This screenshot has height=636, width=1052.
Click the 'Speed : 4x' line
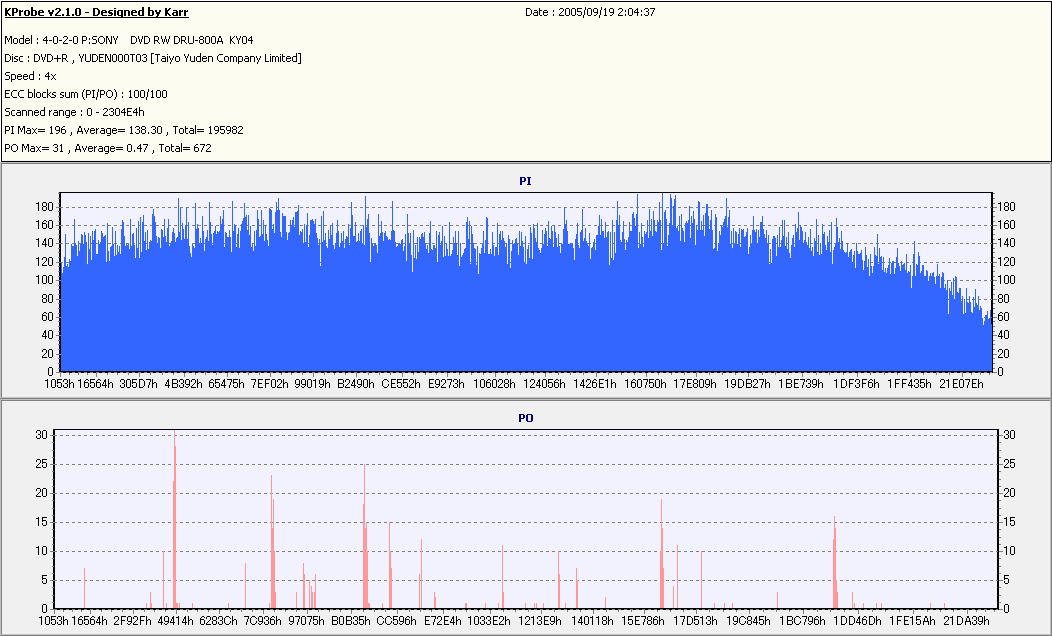(30, 76)
